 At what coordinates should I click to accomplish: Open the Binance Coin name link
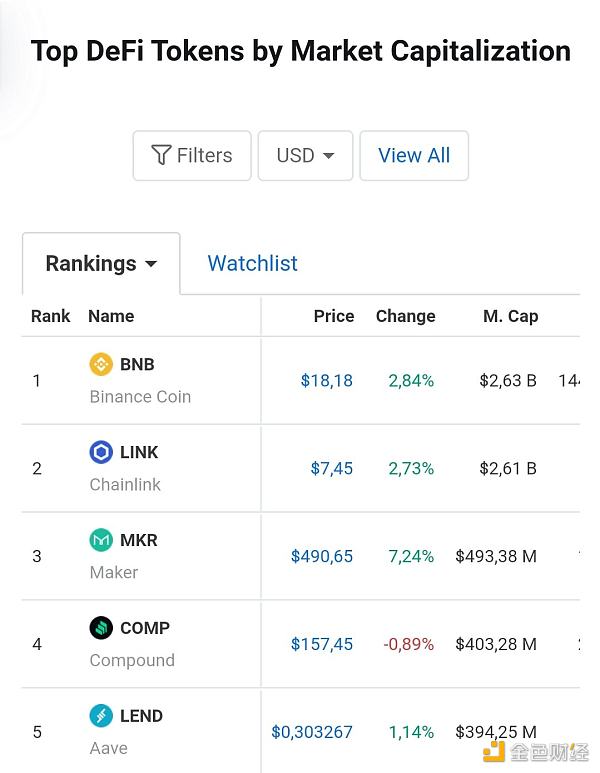pos(140,396)
